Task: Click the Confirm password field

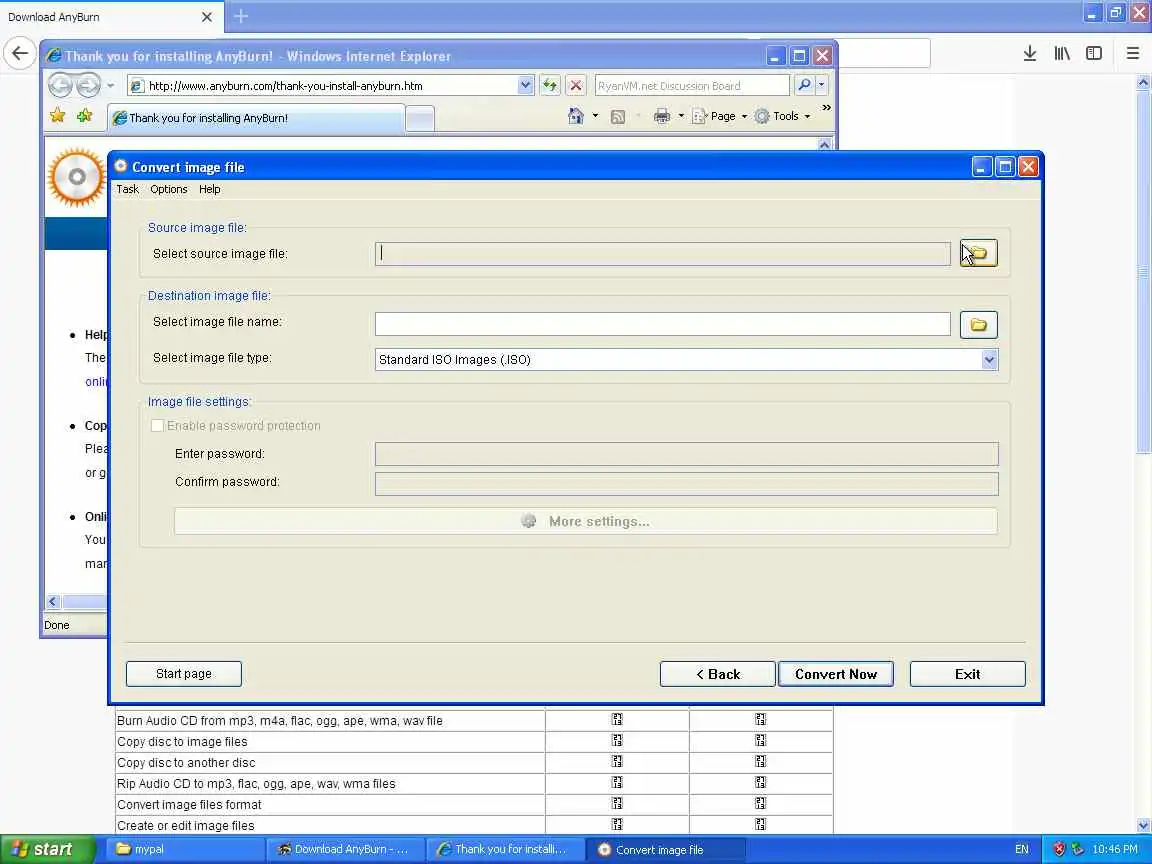Action: pos(686,483)
